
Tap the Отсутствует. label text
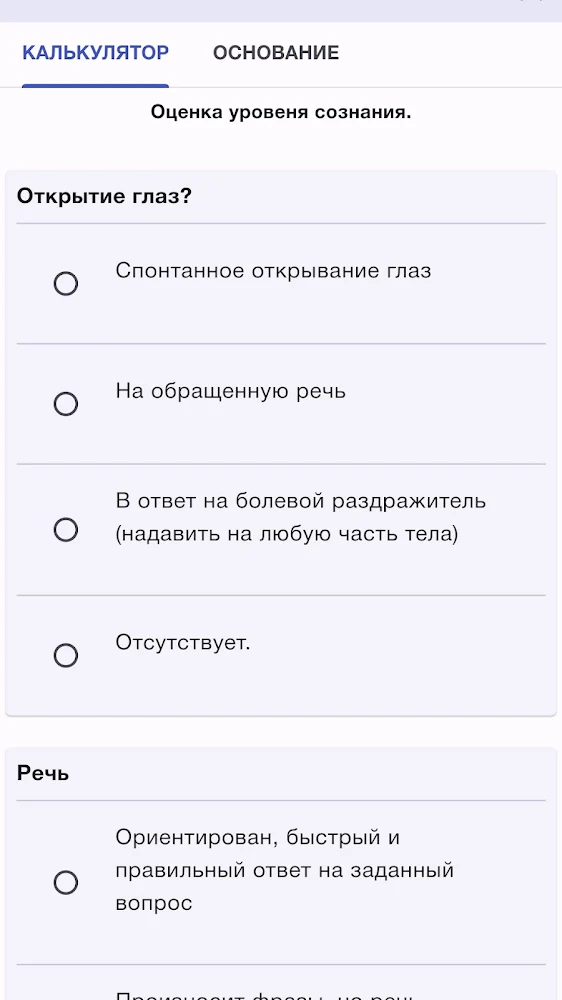tap(183, 643)
